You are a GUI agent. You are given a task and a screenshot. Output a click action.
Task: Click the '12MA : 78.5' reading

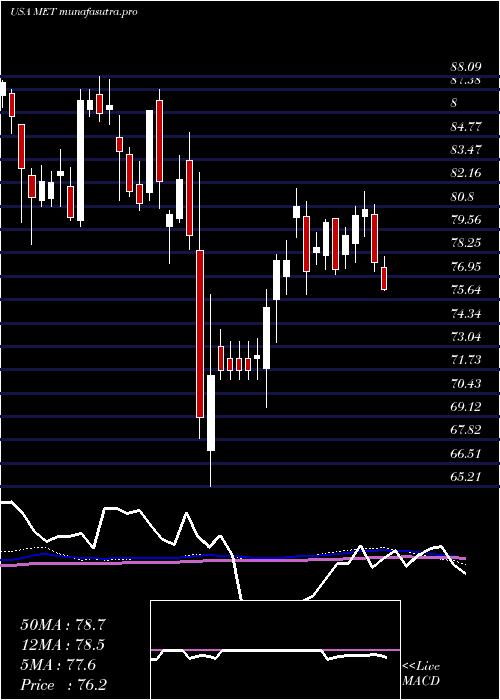(63, 645)
